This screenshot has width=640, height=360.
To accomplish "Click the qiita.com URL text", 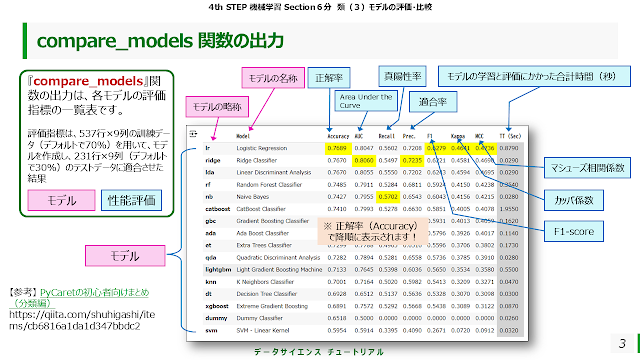I will coord(82,320).
